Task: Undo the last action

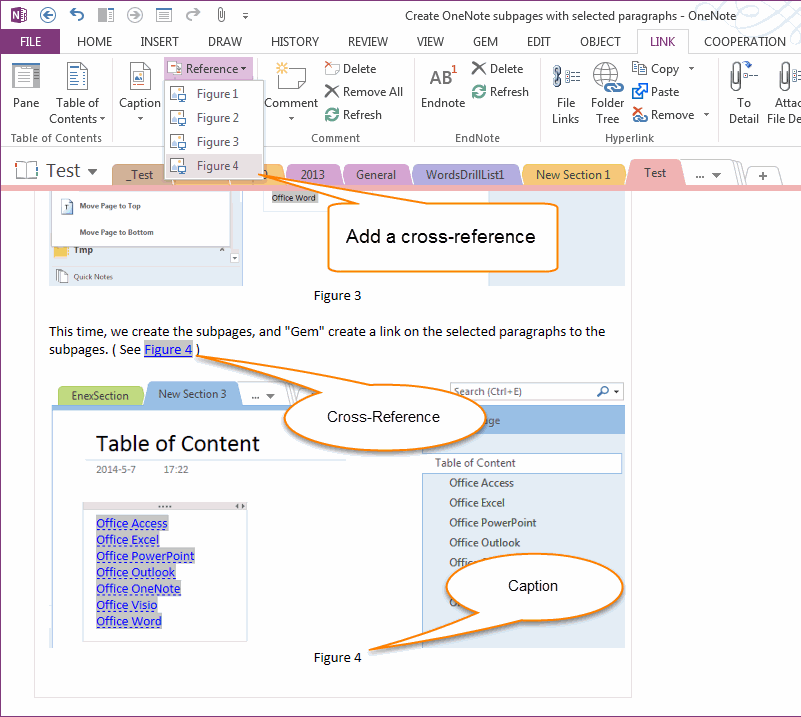Action: coord(77,15)
